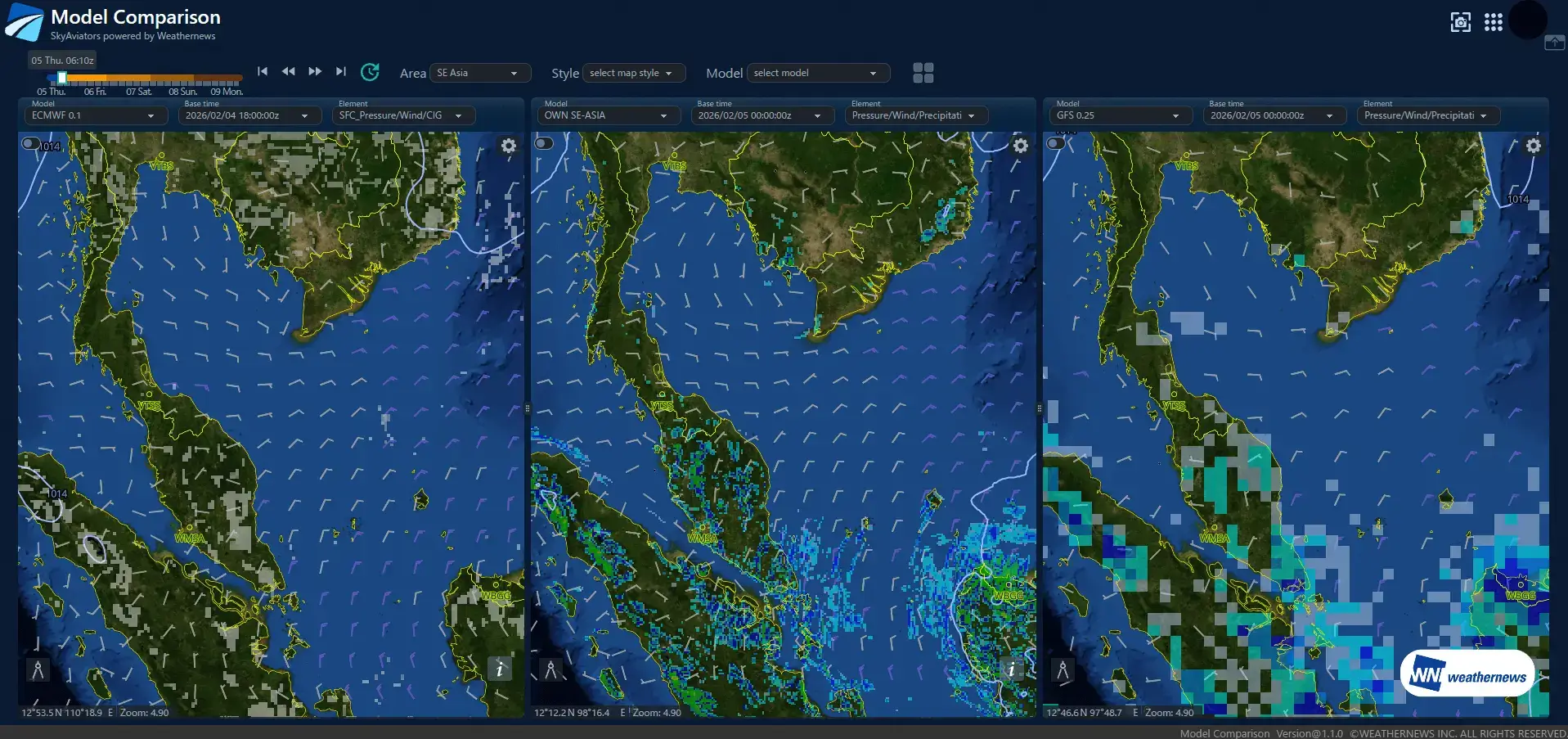Click the refresh data icon
The image size is (1568, 739).
370,72
